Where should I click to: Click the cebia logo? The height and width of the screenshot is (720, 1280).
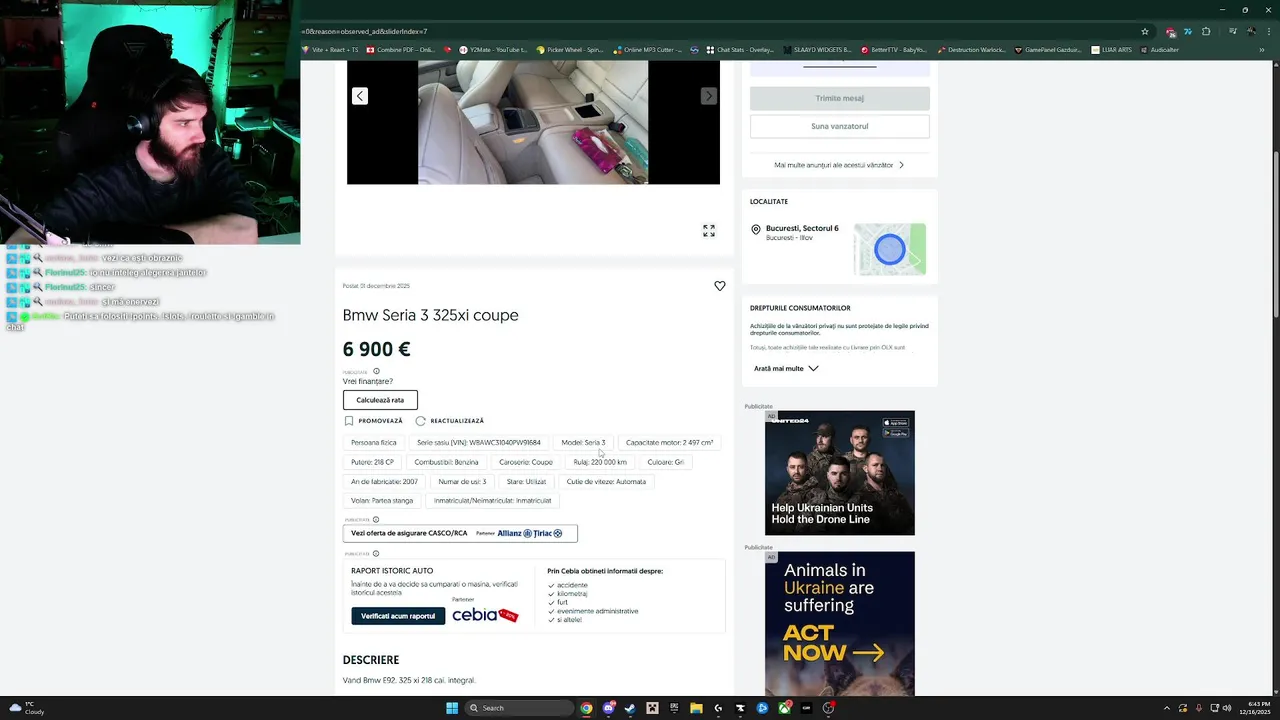(x=485, y=615)
